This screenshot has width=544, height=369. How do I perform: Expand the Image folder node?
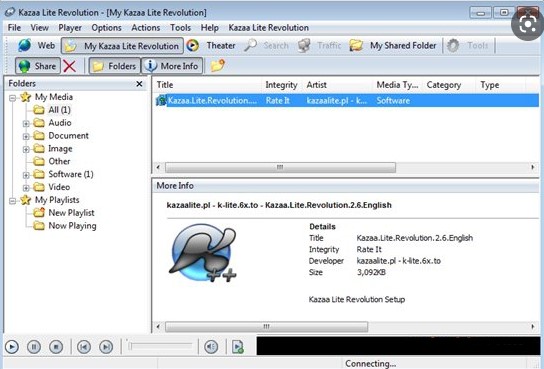tap(26, 149)
